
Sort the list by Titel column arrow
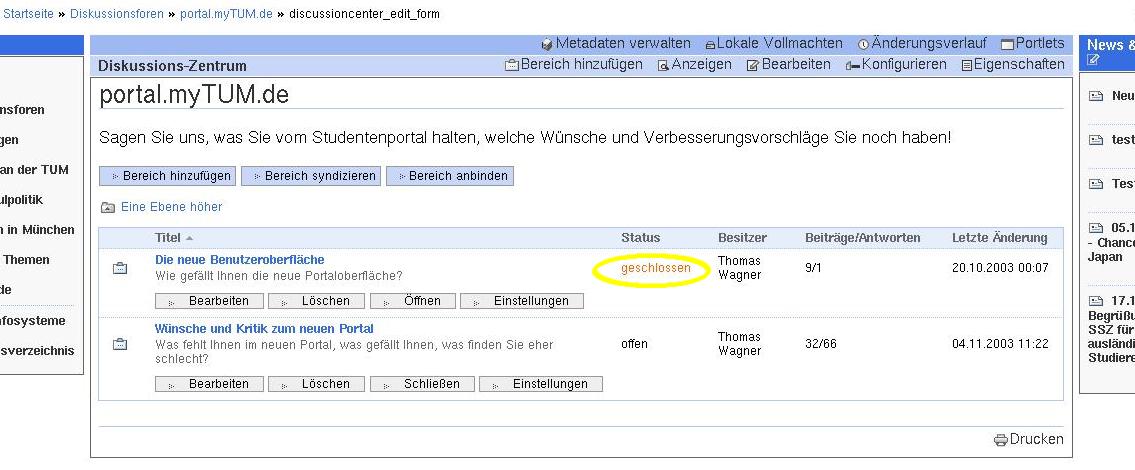(x=189, y=238)
